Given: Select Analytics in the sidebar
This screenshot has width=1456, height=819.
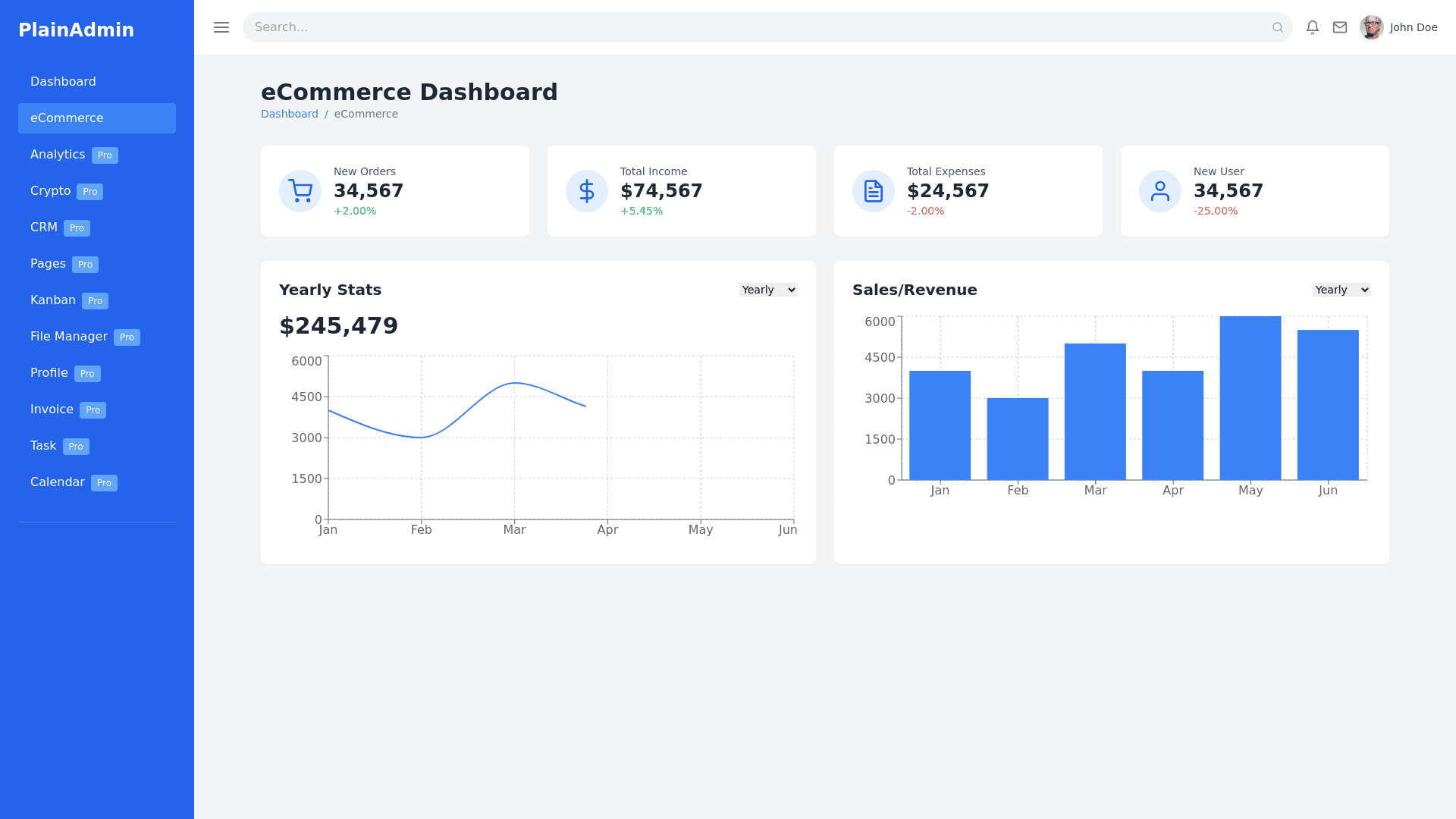Looking at the screenshot, I should [x=58, y=155].
